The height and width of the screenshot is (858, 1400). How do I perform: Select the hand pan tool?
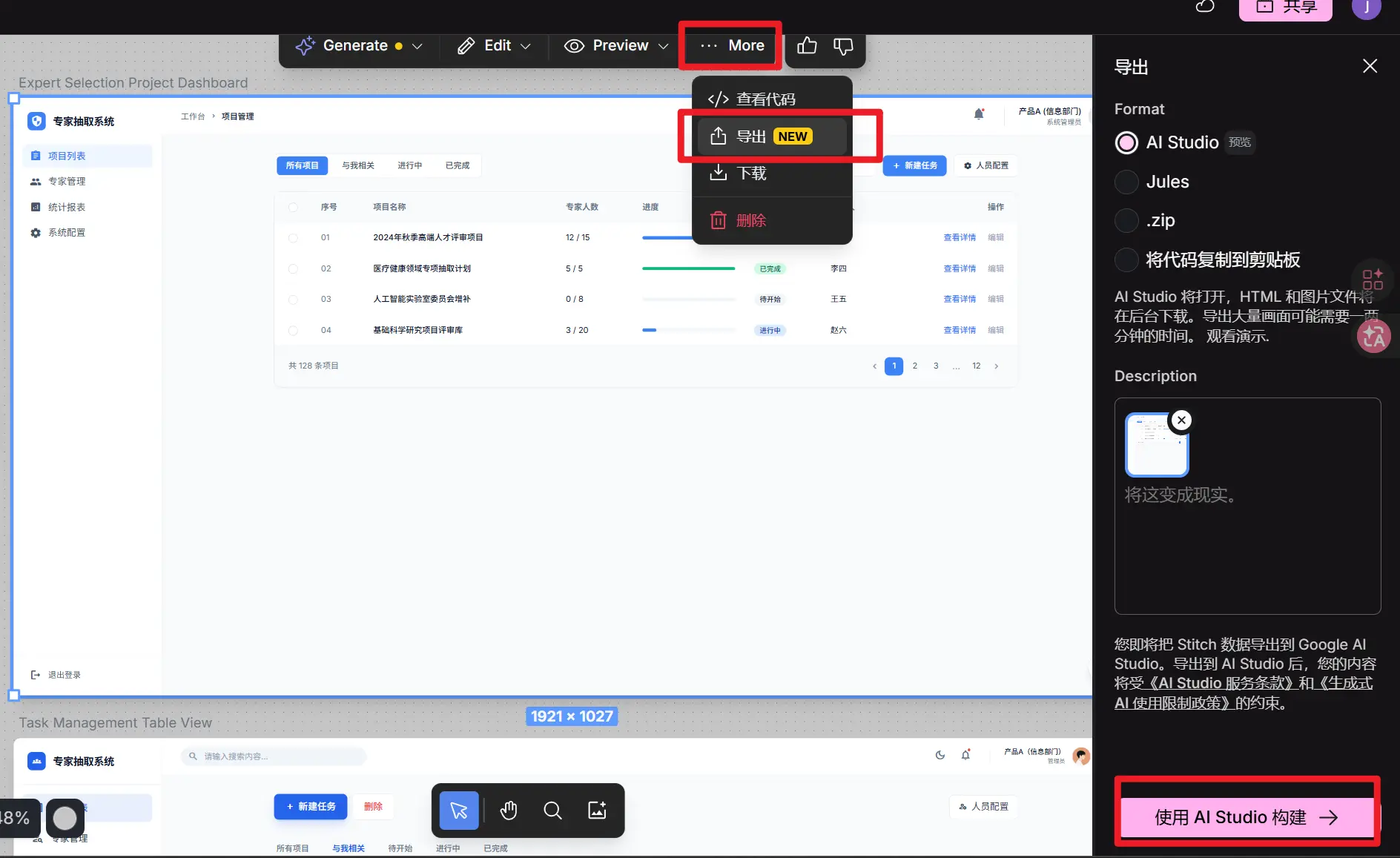508,811
